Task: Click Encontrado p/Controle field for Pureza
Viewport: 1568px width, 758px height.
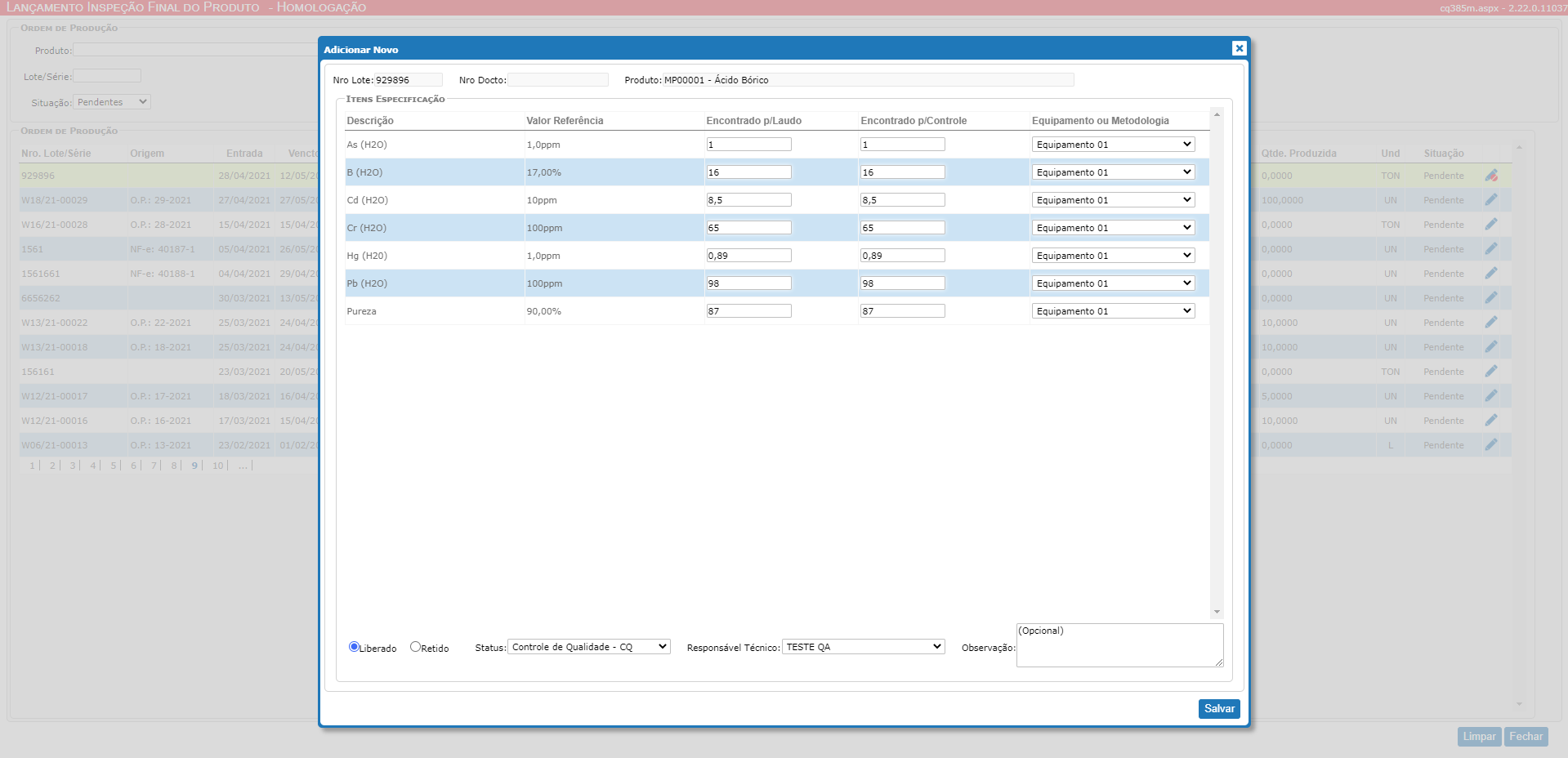Action: 903,311
